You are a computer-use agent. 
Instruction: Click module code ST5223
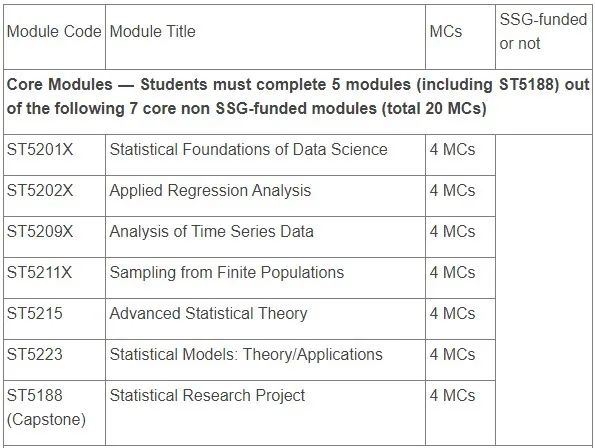[35, 354]
